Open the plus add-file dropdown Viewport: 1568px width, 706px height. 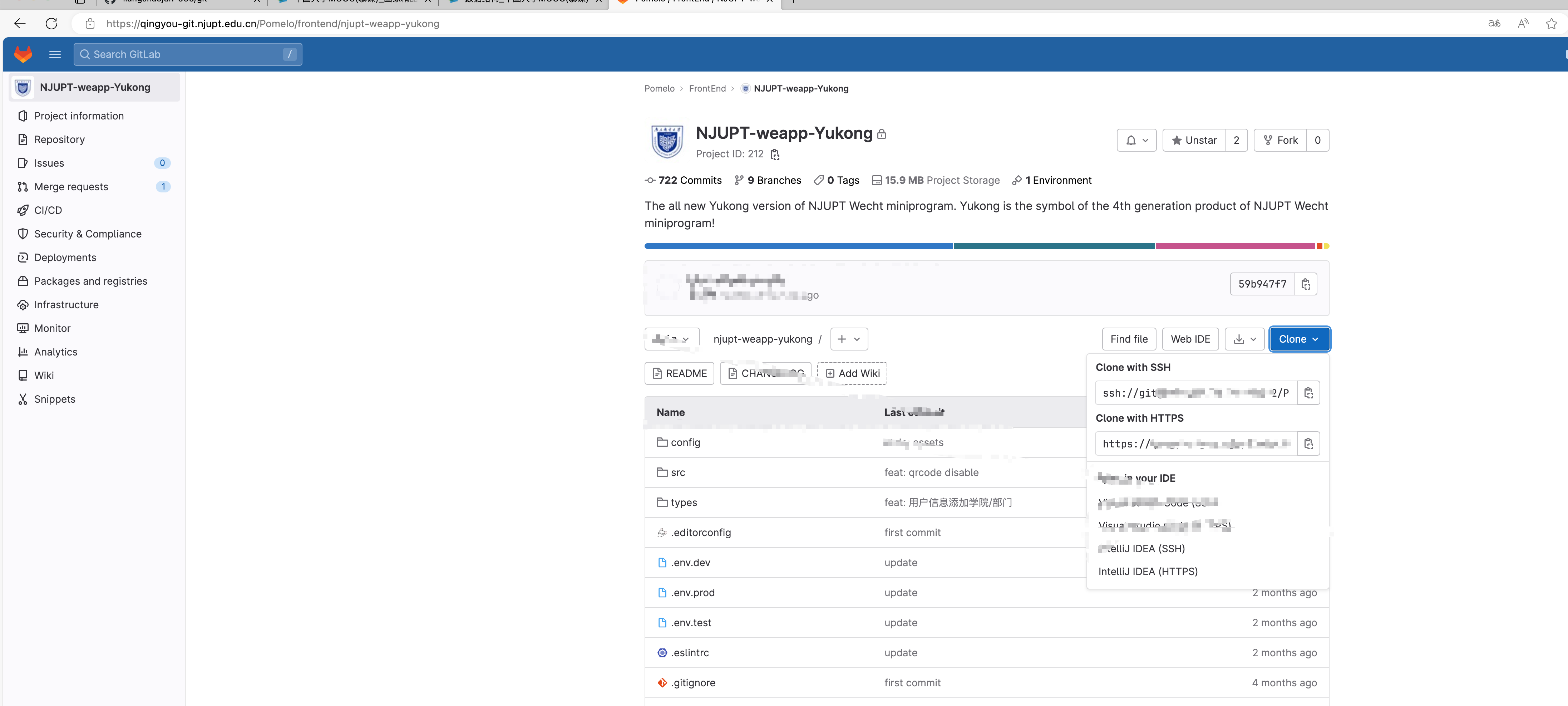pos(849,339)
